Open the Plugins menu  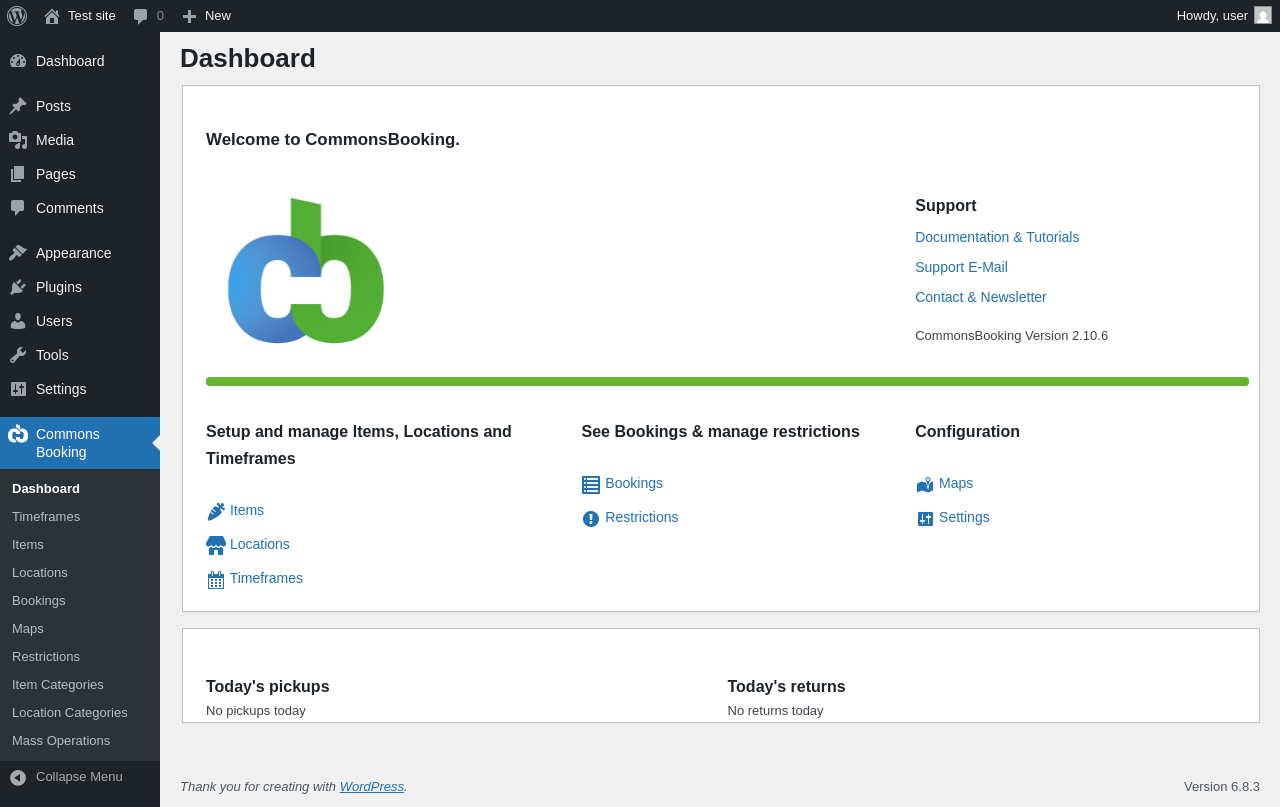click(x=59, y=287)
